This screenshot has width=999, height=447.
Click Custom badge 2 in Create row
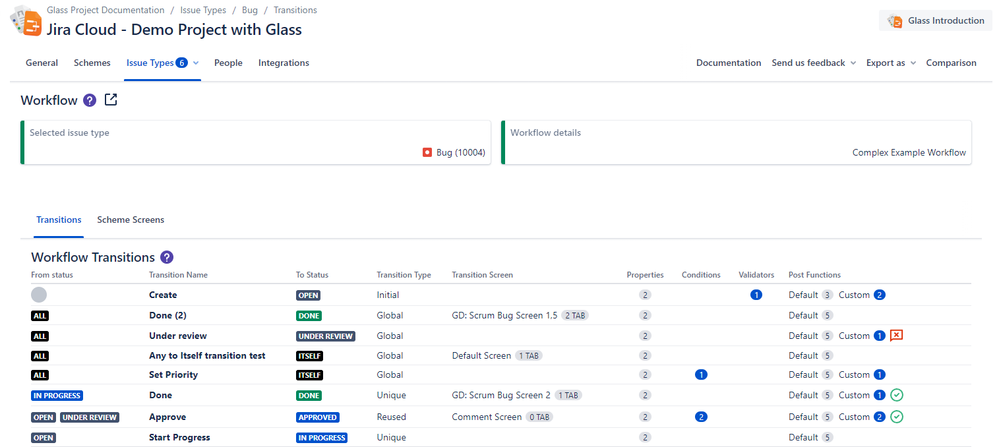click(880, 295)
